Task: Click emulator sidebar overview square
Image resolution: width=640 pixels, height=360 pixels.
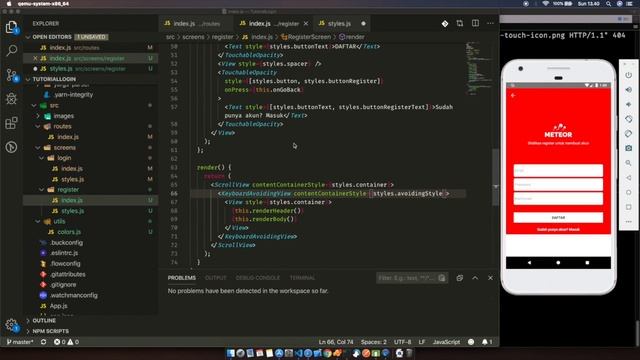Action: point(629,207)
